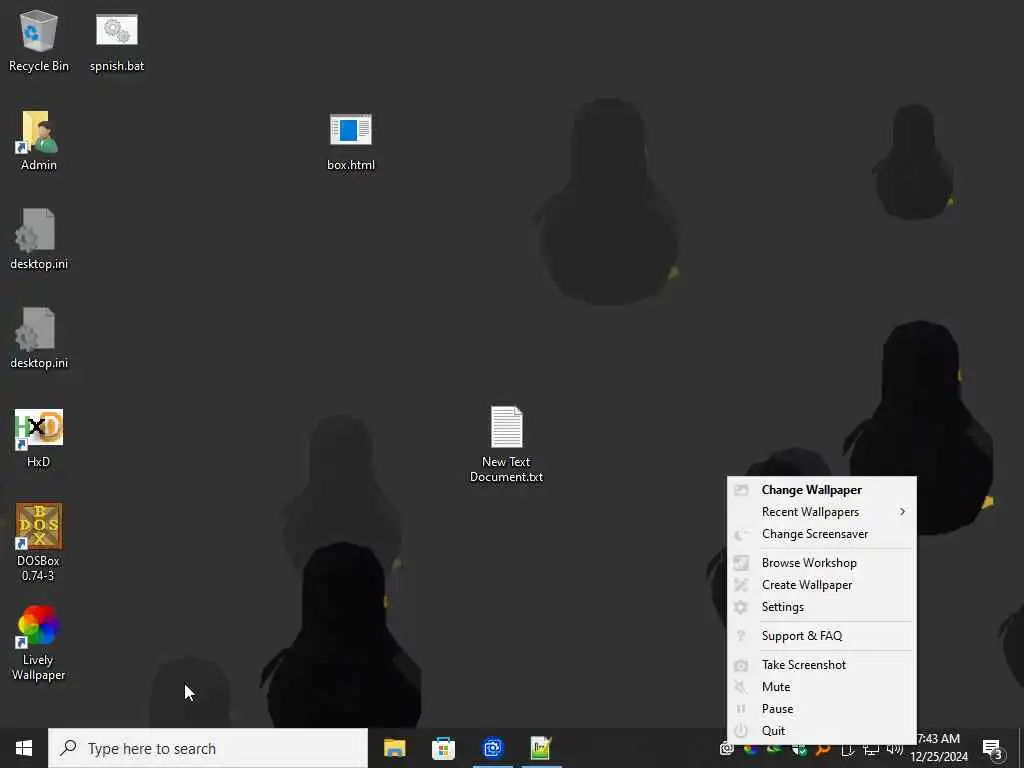
Task: Switch to Wallpaper Engine taskbar button
Action: pyautogui.click(x=492, y=748)
